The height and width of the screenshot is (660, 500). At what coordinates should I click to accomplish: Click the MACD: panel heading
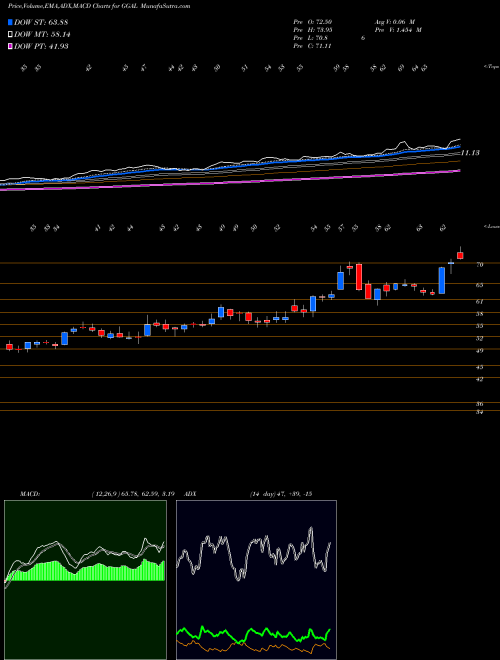pos(29,494)
